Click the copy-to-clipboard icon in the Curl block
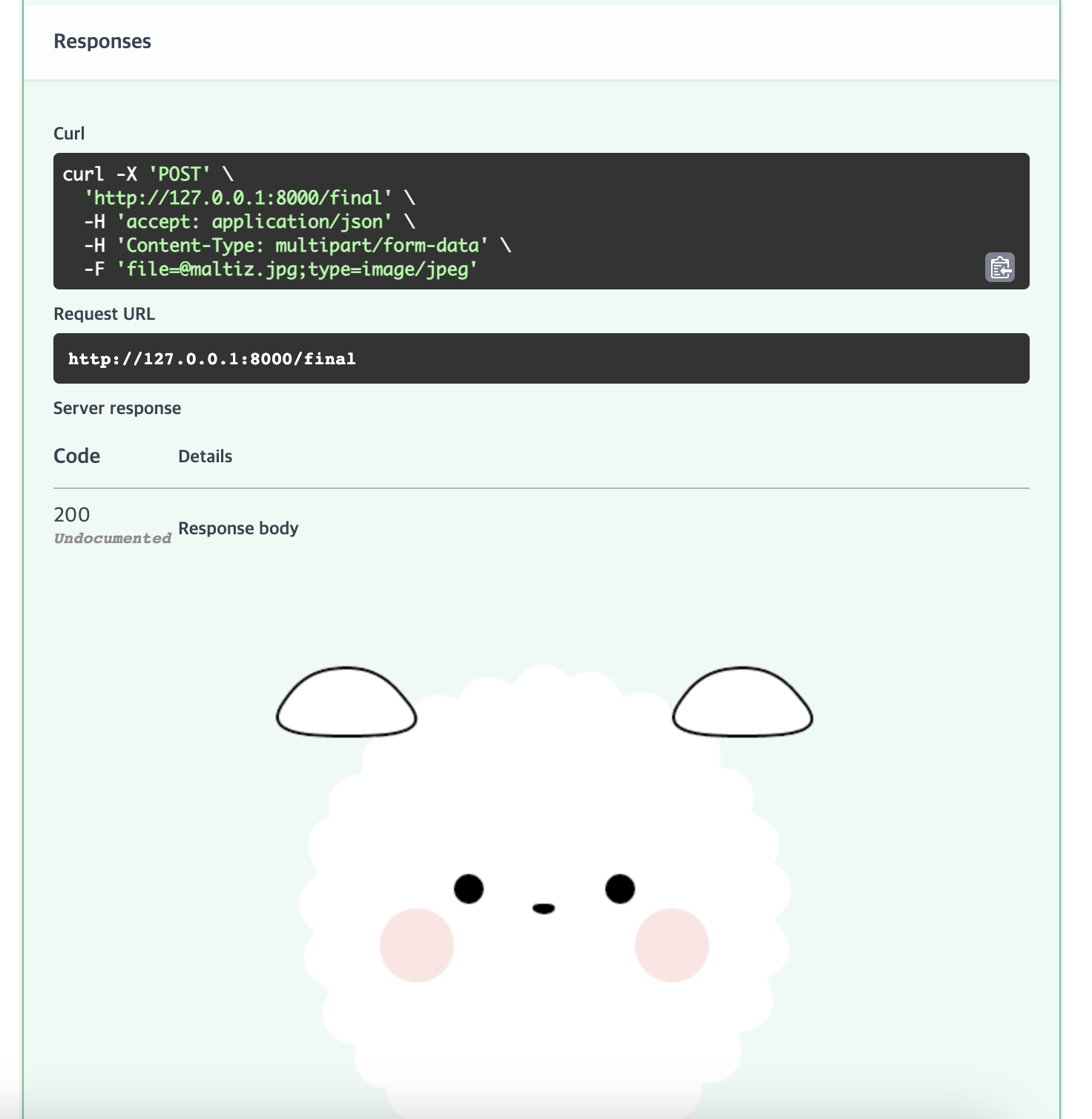The width and height of the screenshot is (1092, 1119). click(x=1000, y=269)
